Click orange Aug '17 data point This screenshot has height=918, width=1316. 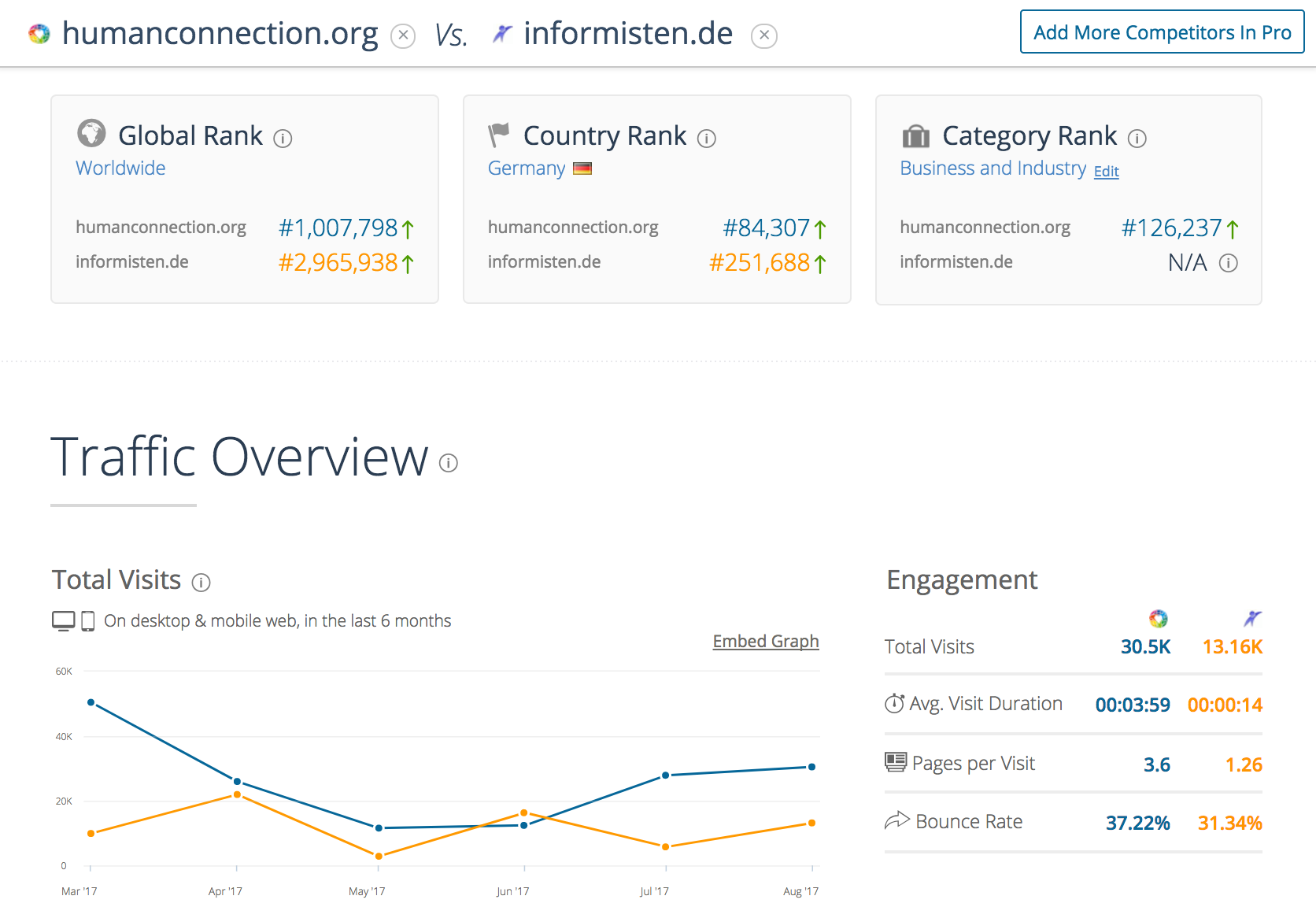pyautogui.click(x=811, y=823)
